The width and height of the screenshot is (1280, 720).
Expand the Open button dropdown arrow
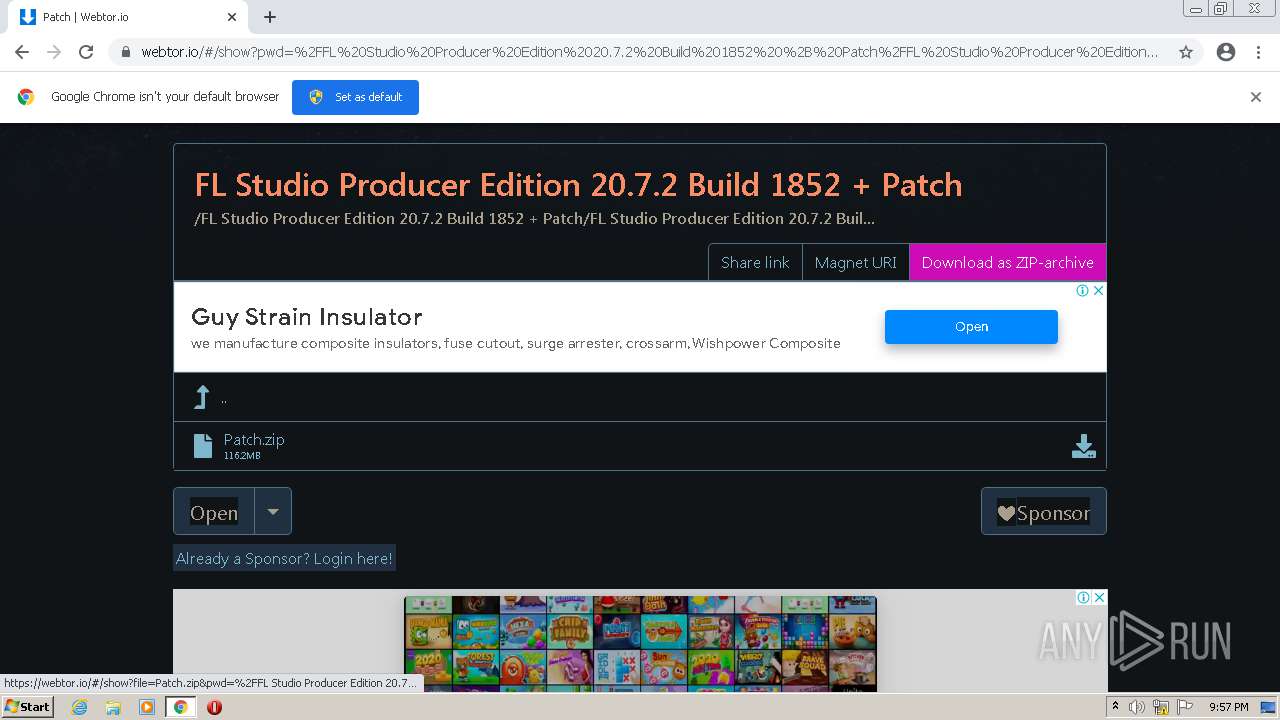tap(273, 512)
